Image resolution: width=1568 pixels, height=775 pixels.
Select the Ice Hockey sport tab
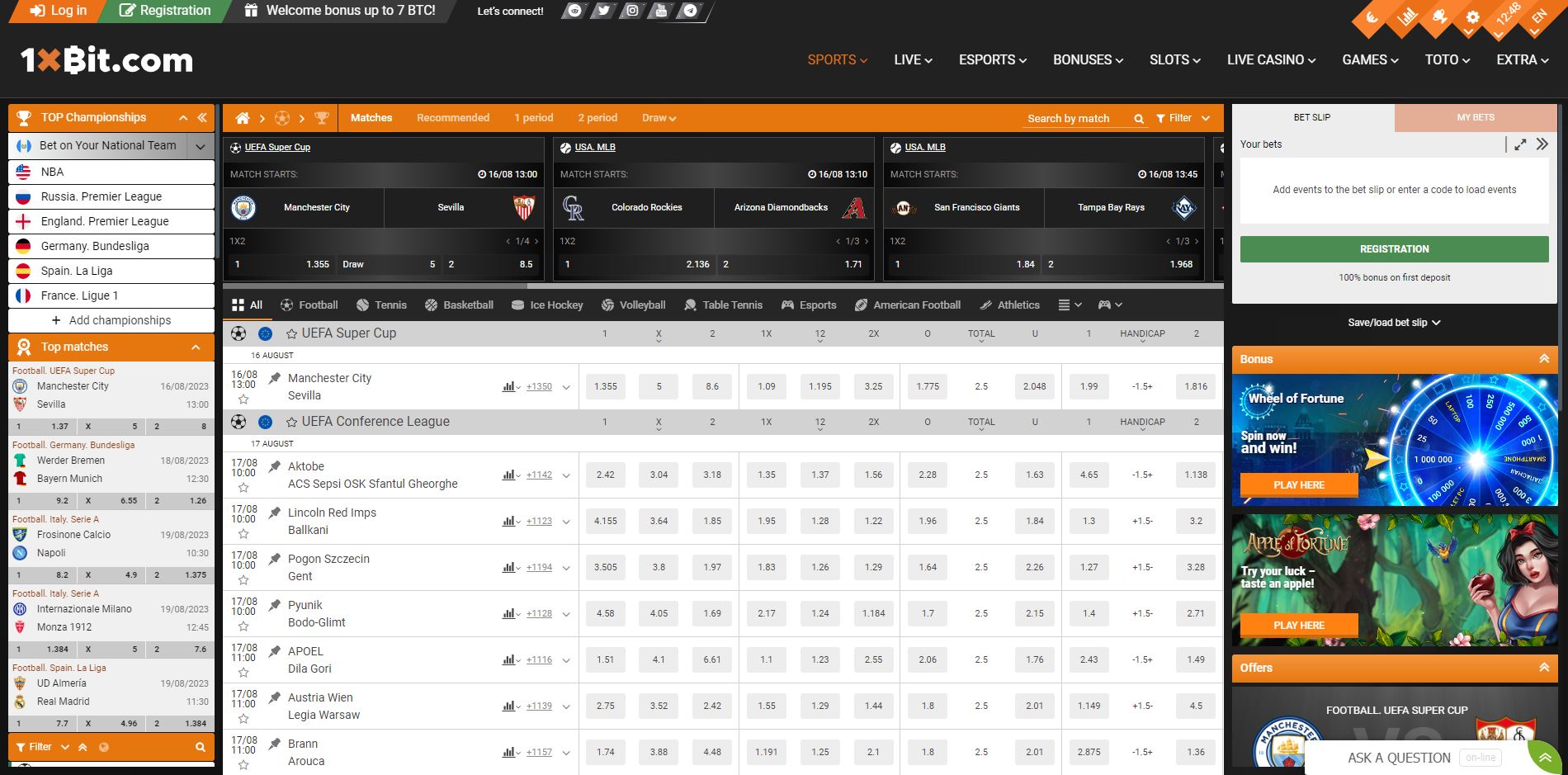click(x=547, y=305)
